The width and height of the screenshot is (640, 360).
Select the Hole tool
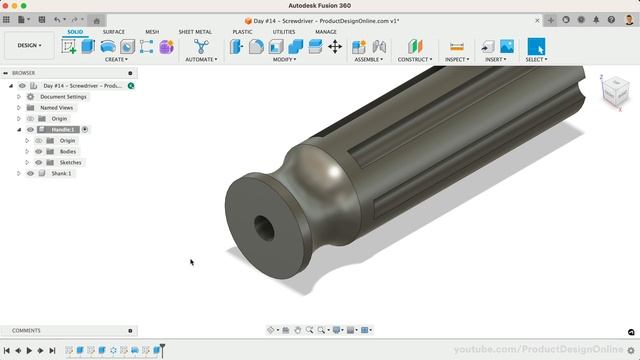(x=127, y=47)
